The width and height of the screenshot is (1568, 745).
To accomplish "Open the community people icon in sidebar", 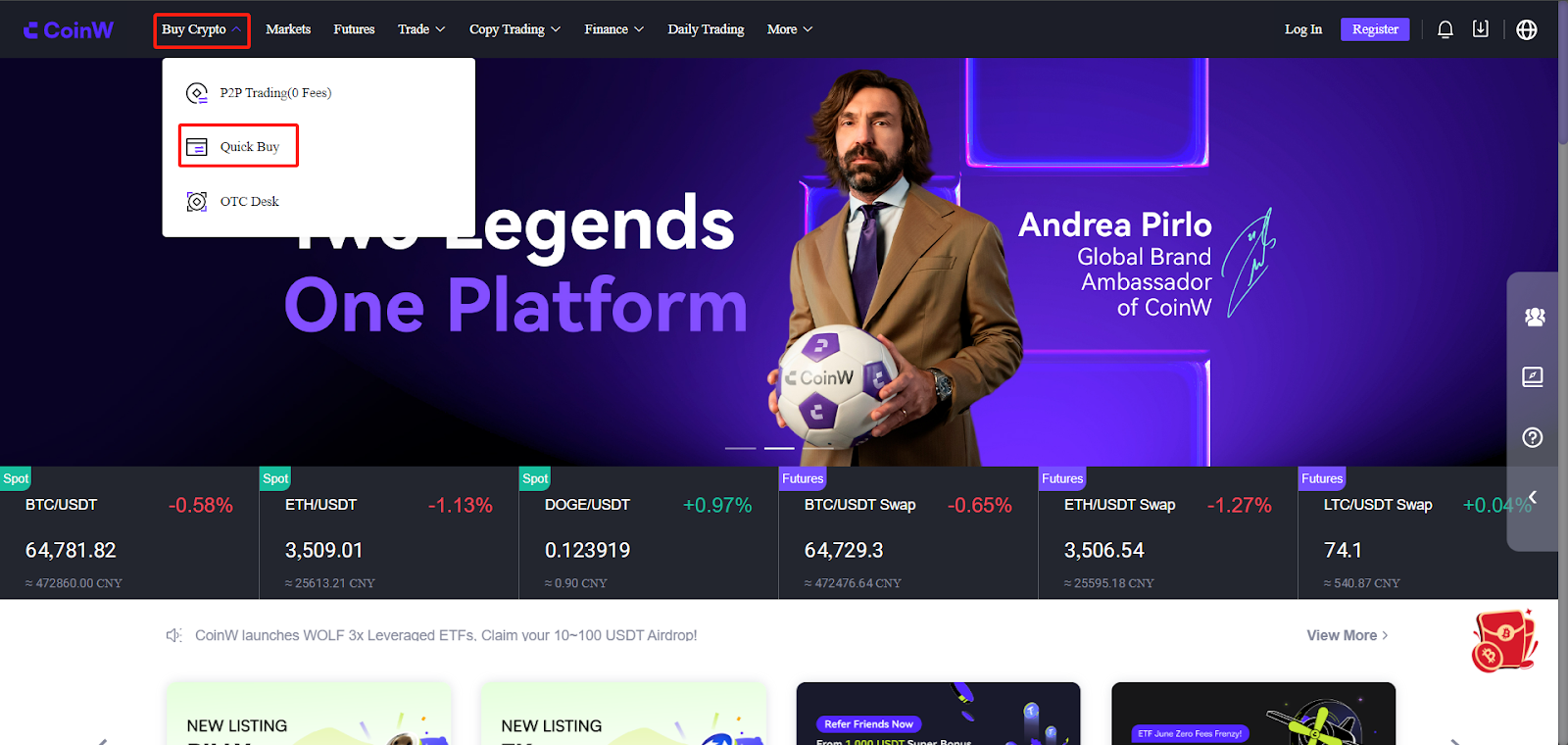I will click(1535, 317).
